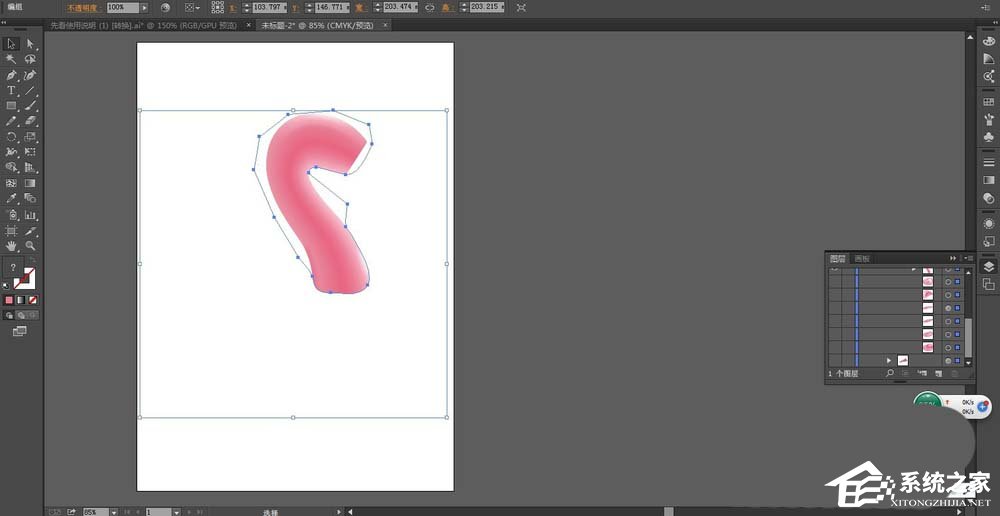Click the orange opacity label link

click(84, 8)
